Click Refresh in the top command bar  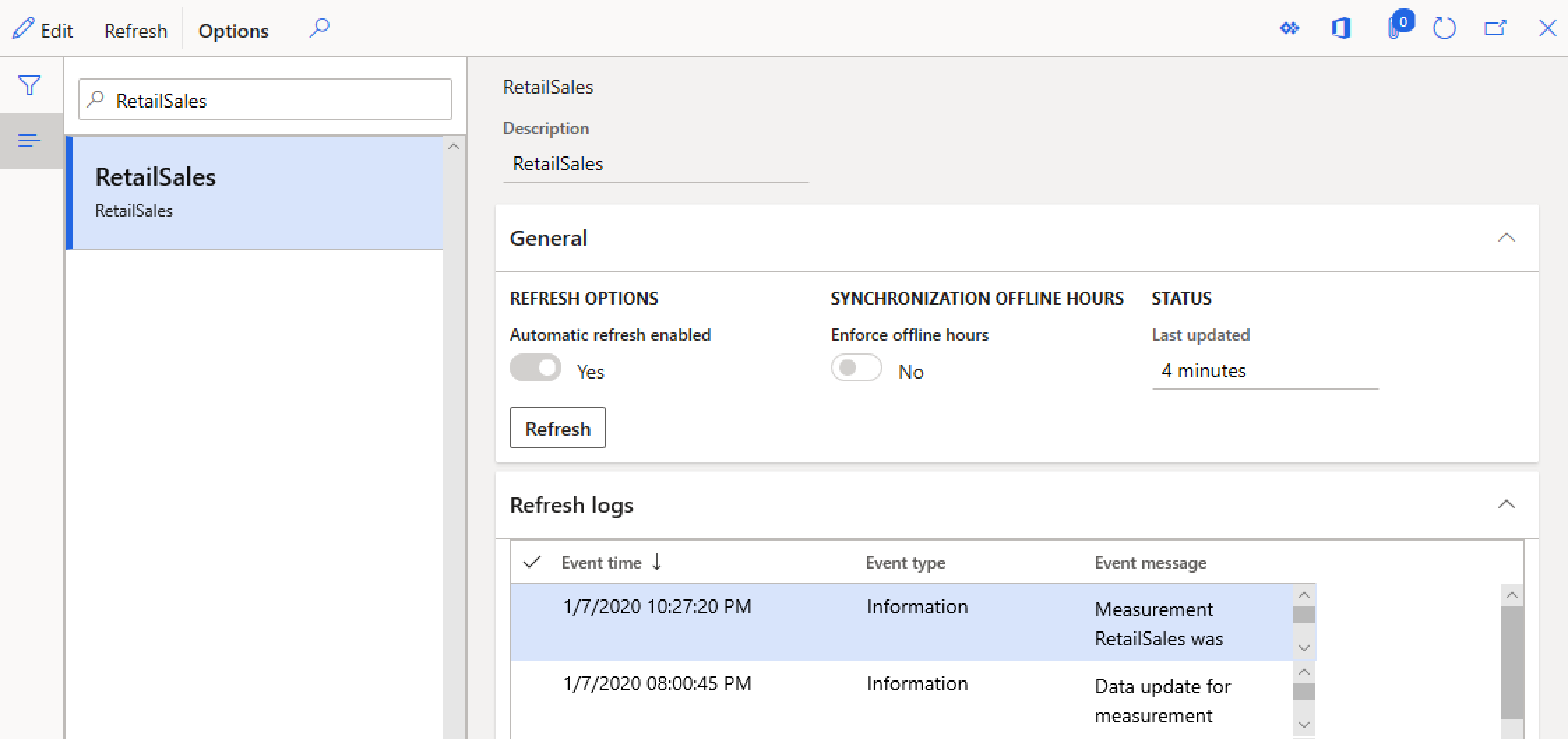pyautogui.click(x=135, y=30)
